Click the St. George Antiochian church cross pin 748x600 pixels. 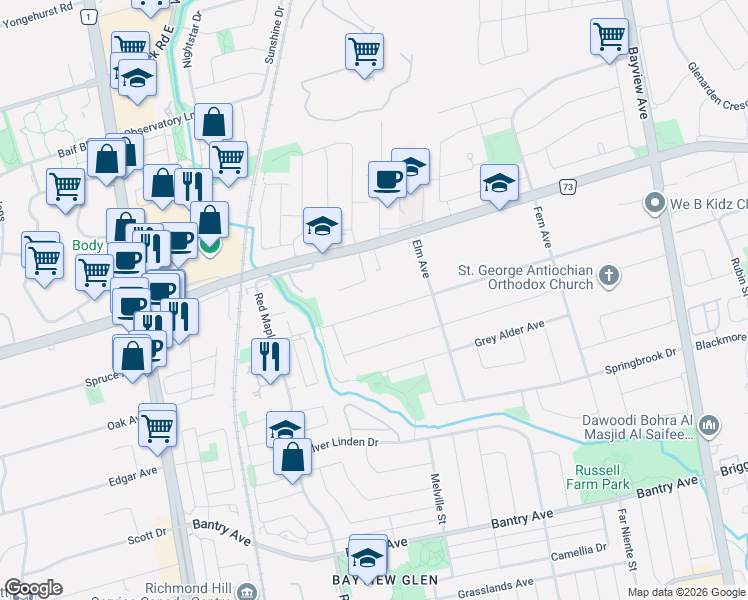tap(609, 276)
